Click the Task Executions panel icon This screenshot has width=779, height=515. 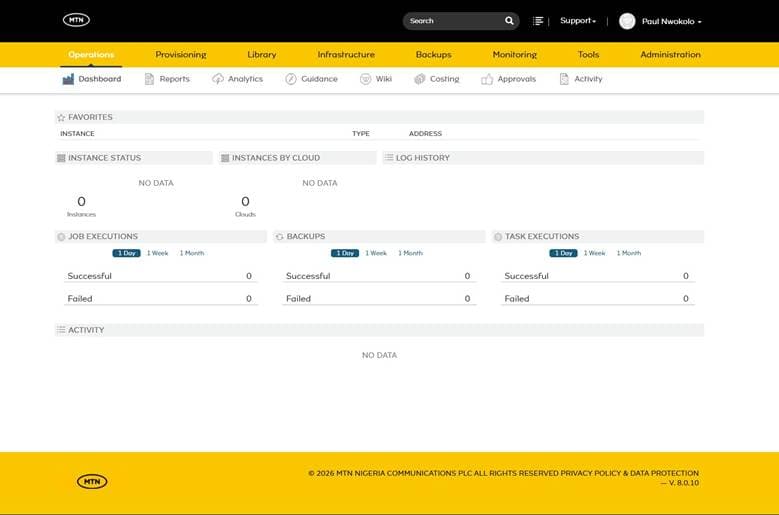click(498, 237)
